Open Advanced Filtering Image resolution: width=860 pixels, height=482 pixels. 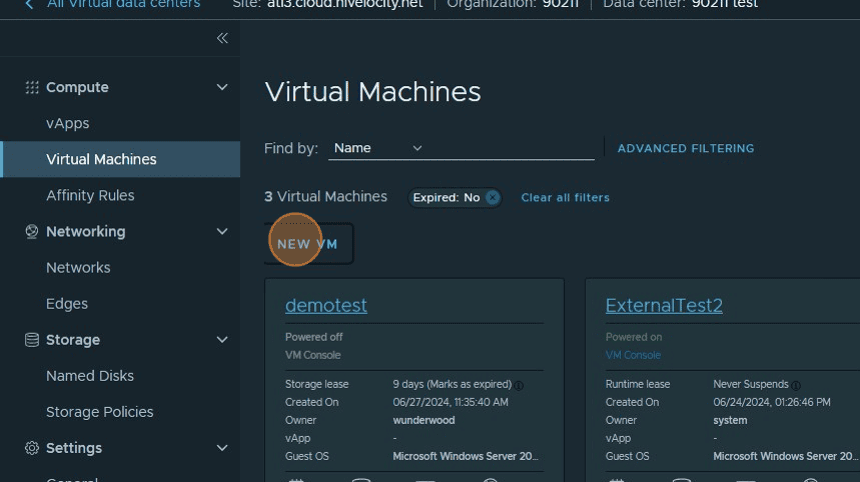(685, 148)
